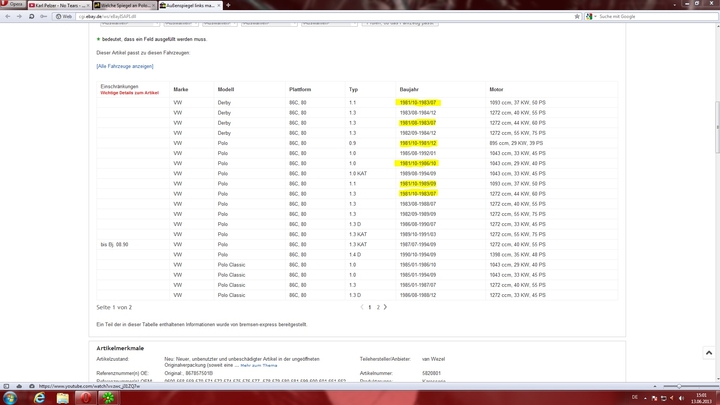Go to page 2 of vehicle table

[x=378, y=307]
